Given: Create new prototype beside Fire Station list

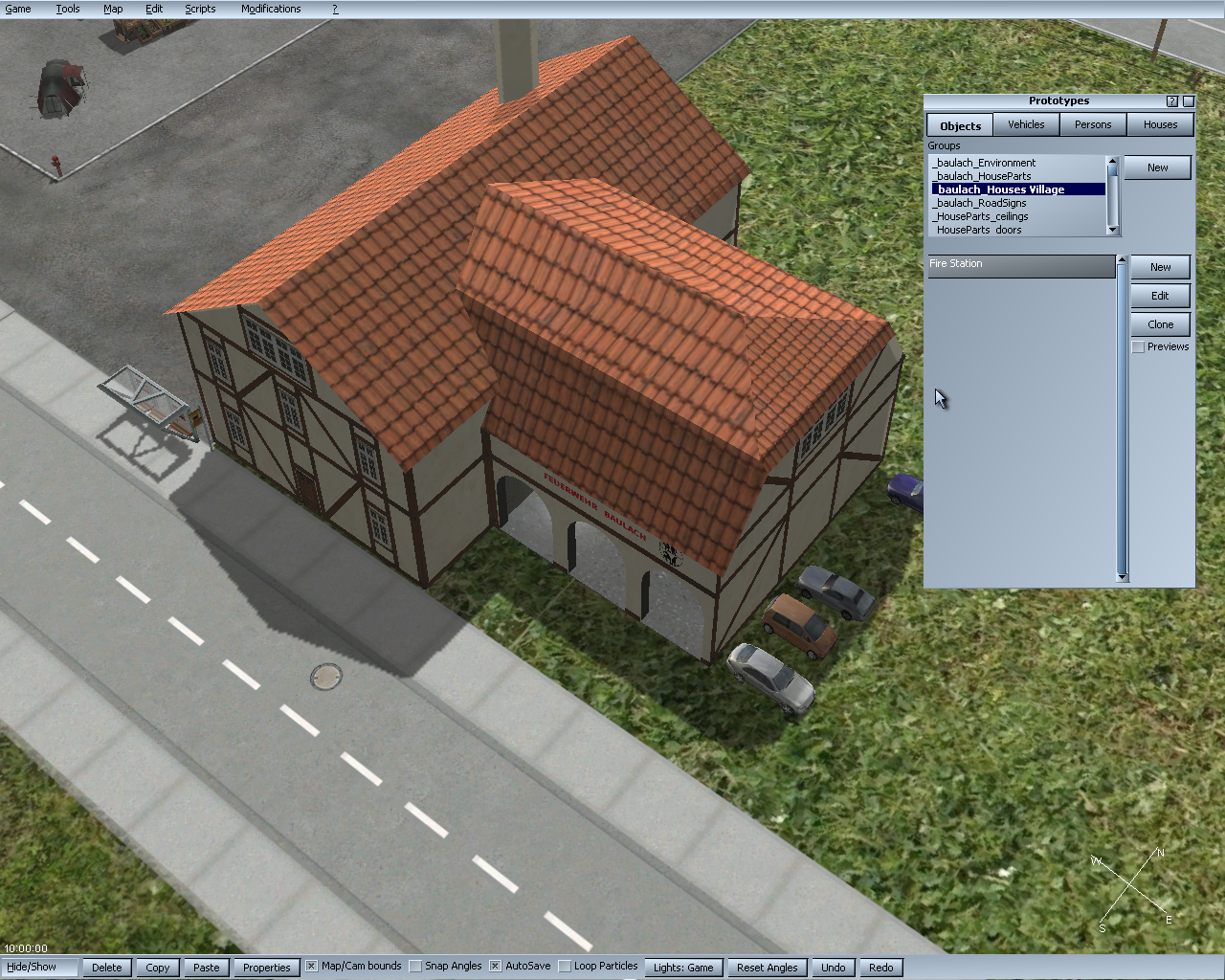Looking at the screenshot, I should pos(1160,267).
